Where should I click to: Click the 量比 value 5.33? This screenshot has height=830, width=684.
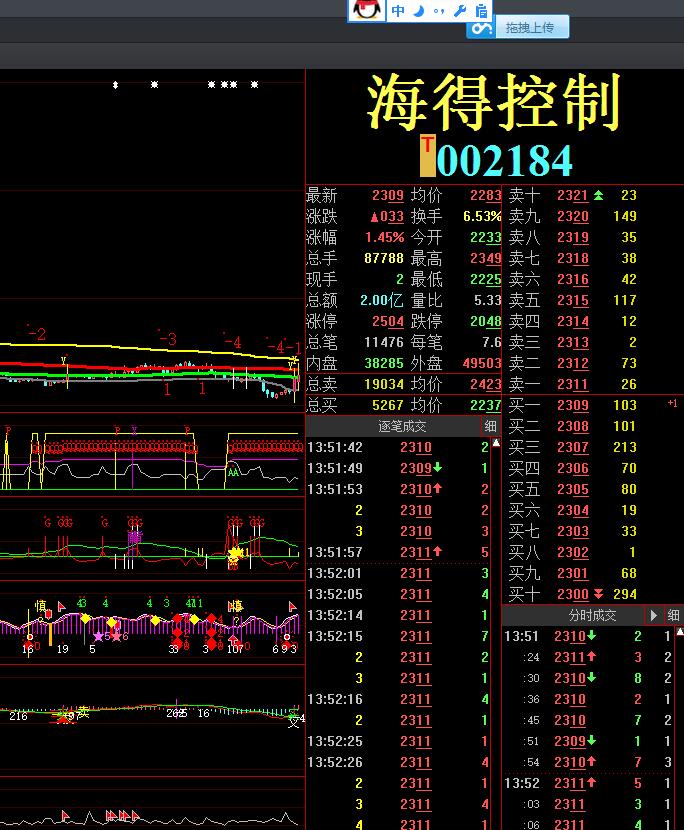(487, 300)
